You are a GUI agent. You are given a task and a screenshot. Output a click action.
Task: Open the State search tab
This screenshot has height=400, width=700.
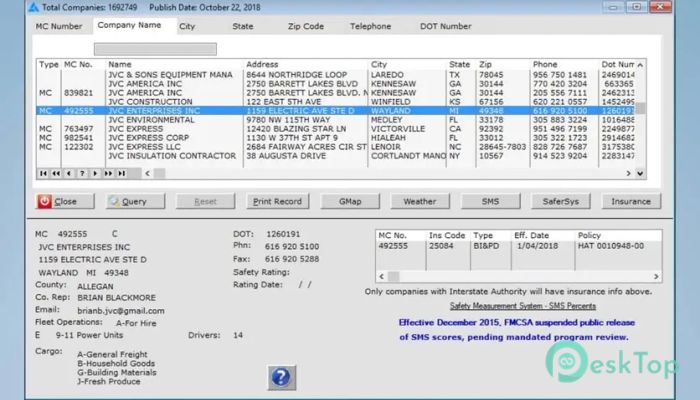(x=242, y=26)
